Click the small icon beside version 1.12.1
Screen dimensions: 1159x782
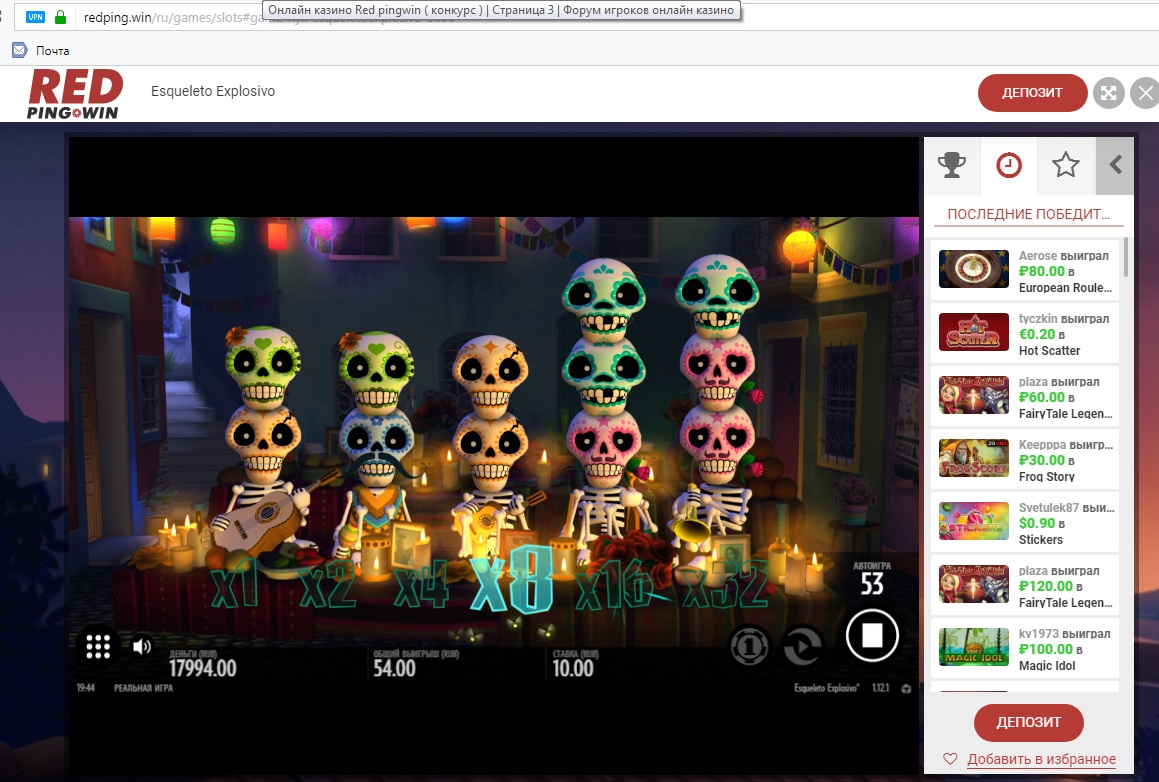point(906,688)
